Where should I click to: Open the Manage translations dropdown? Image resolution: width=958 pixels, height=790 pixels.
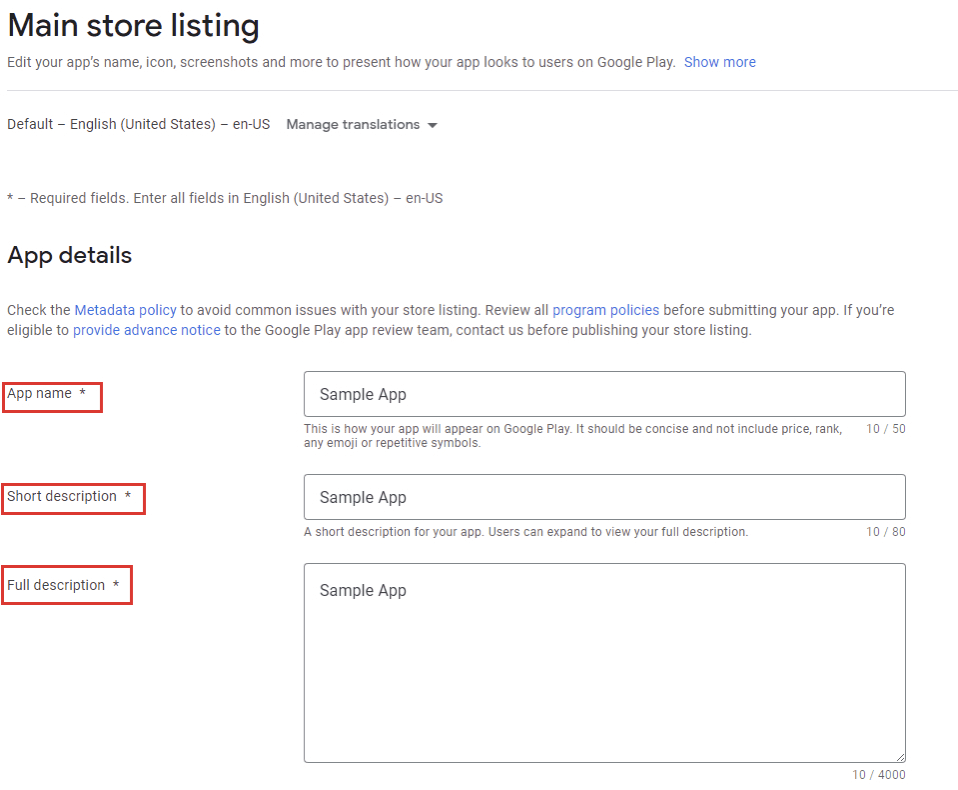pos(352,124)
